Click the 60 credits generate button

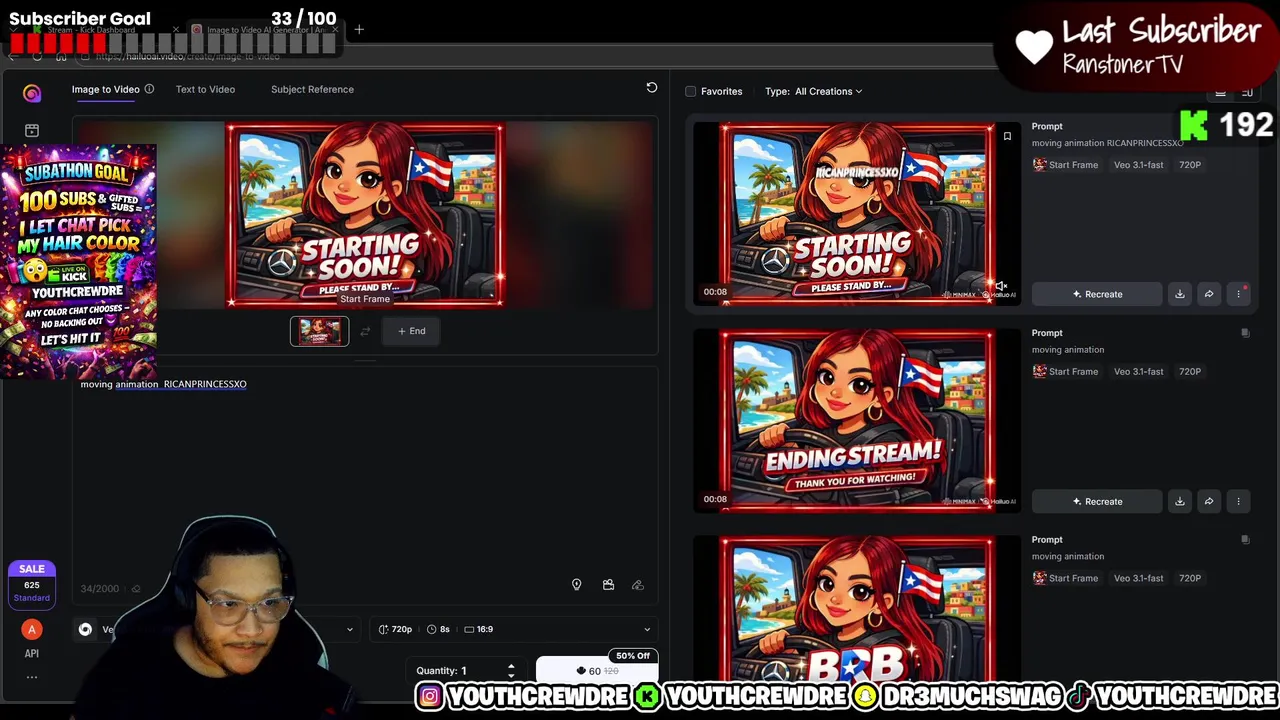[597, 671]
